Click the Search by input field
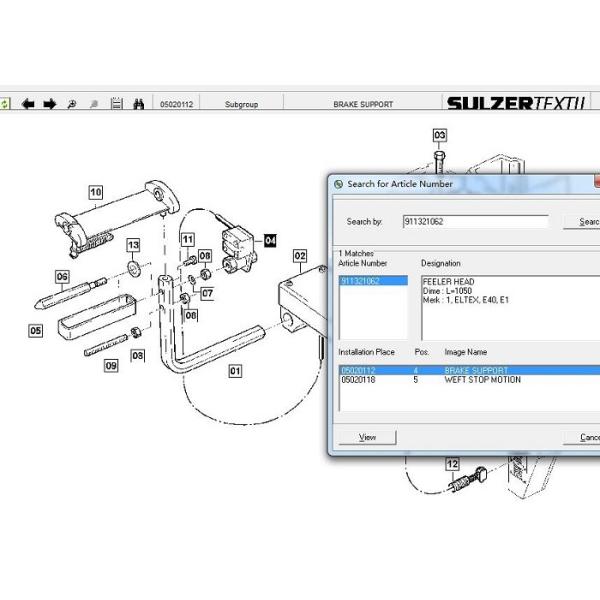Viewport: 600px width, 600px height. point(475,221)
